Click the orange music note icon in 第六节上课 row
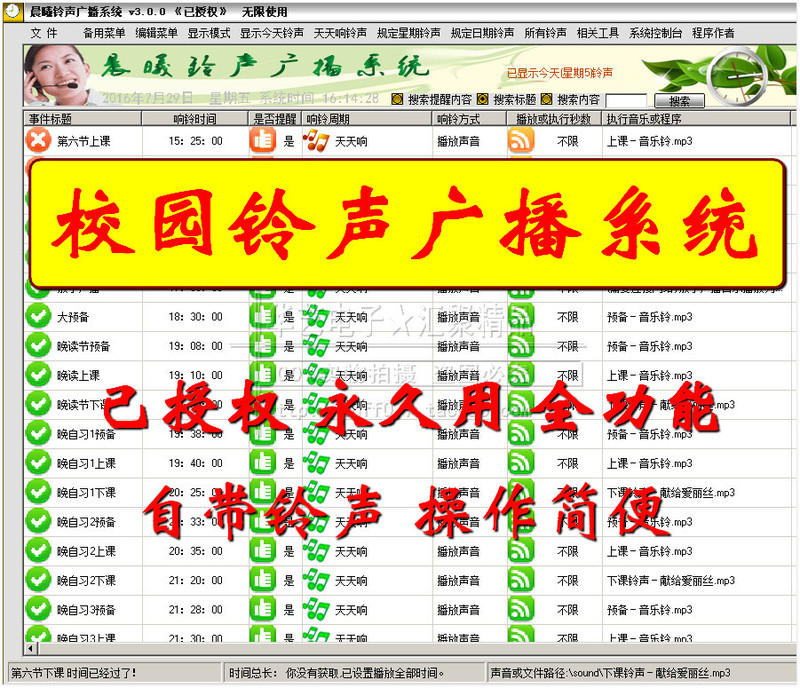Screen dimensions: 800x688 316,140
